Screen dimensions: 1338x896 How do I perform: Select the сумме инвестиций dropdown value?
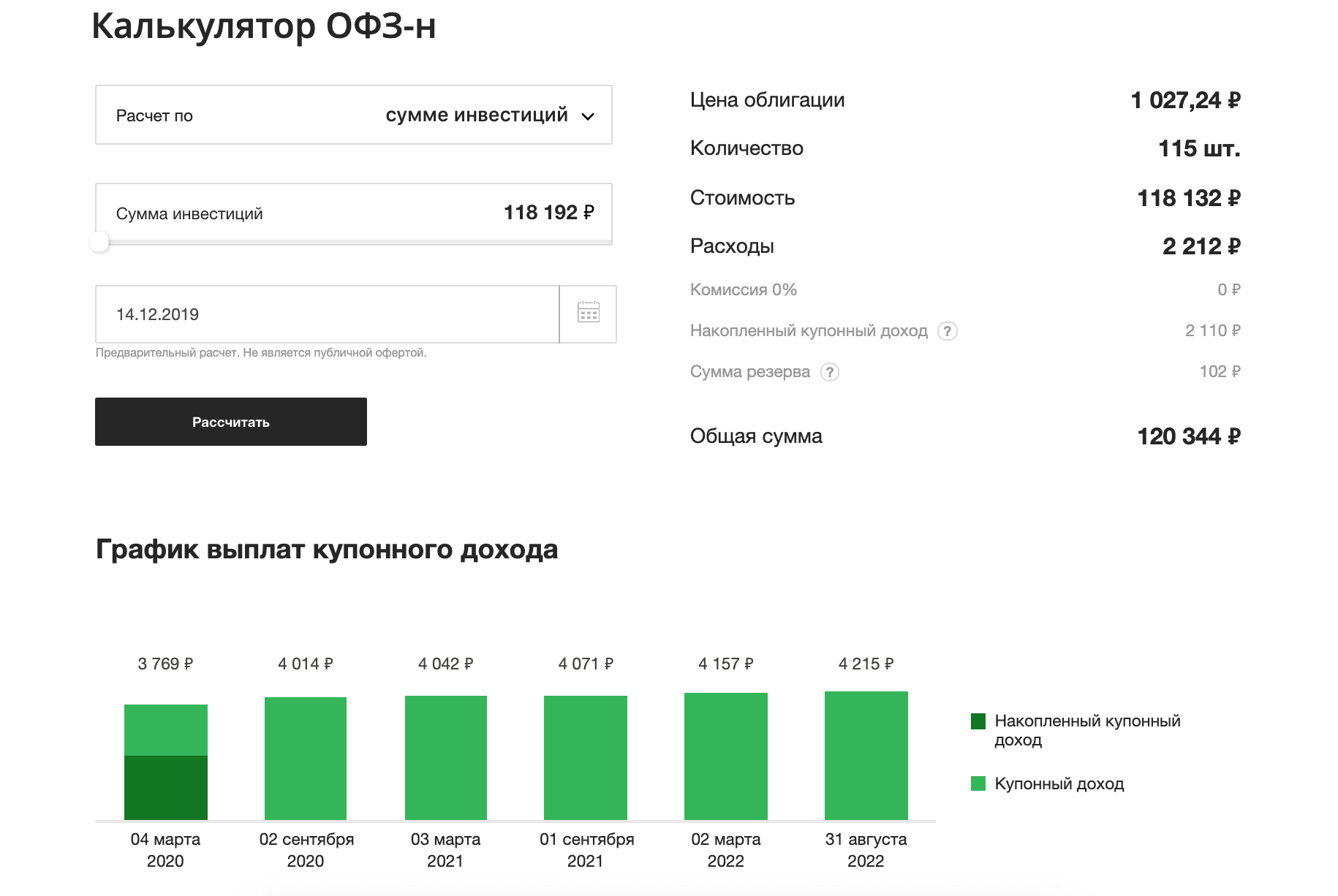[477, 115]
